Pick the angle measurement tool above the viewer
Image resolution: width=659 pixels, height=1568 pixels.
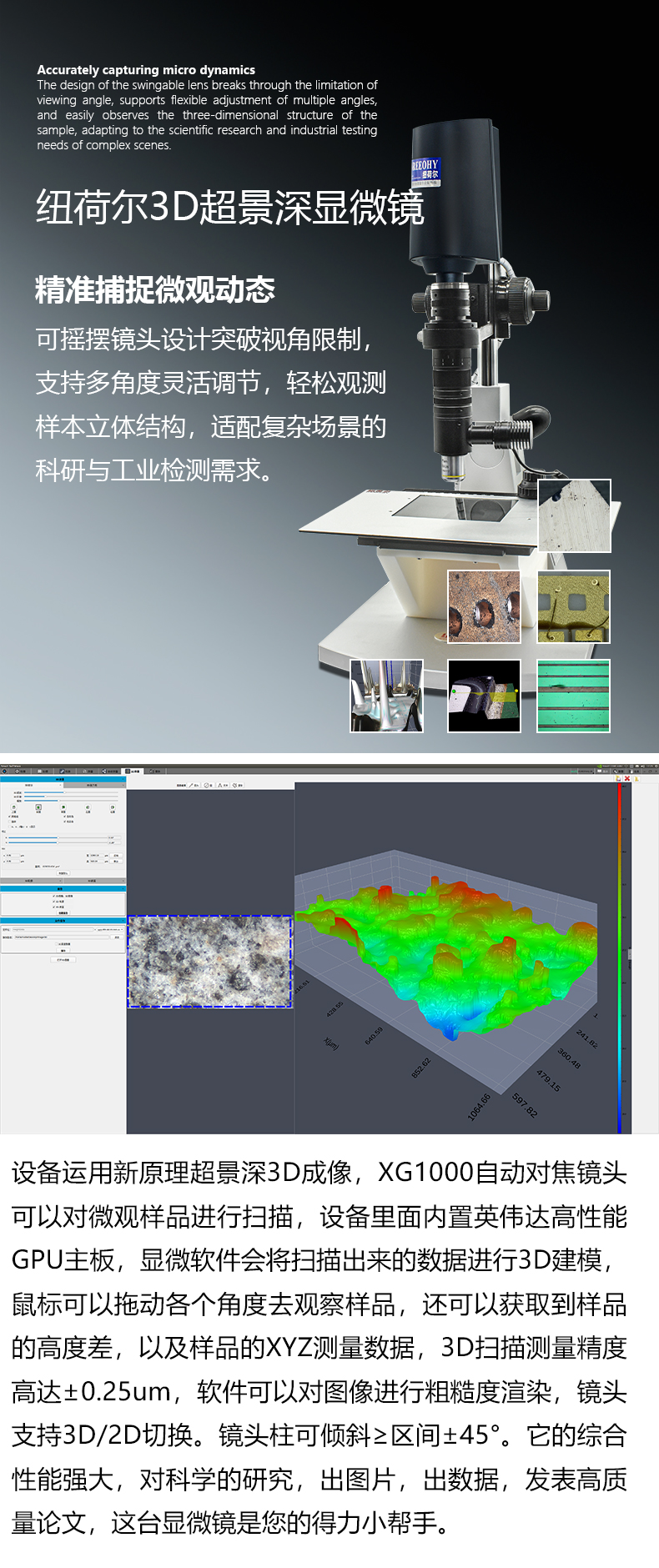tap(223, 785)
